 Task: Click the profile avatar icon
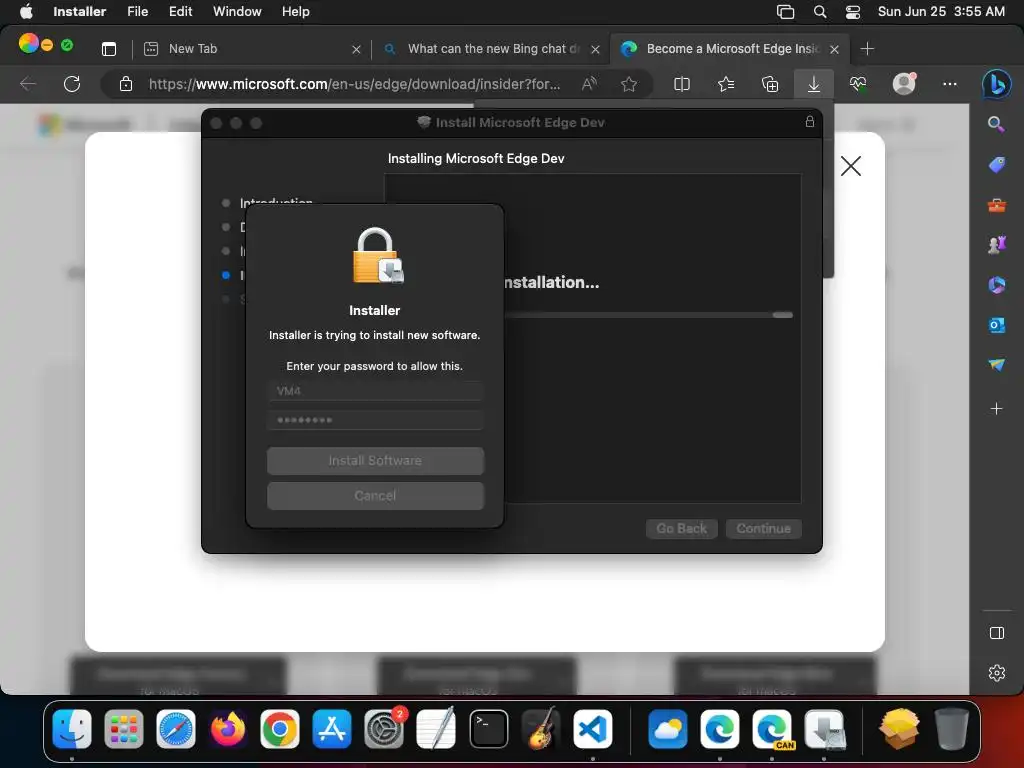[x=904, y=84]
